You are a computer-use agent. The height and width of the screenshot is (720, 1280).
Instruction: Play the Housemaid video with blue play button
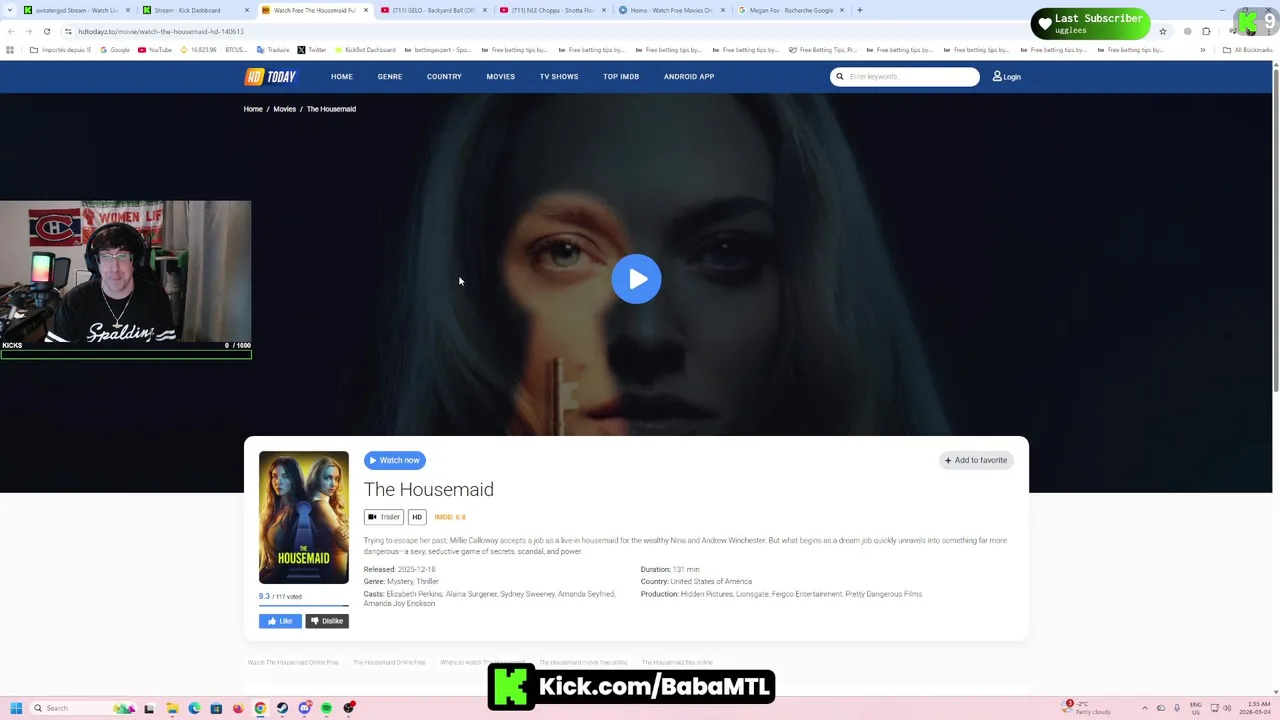(x=637, y=279)
